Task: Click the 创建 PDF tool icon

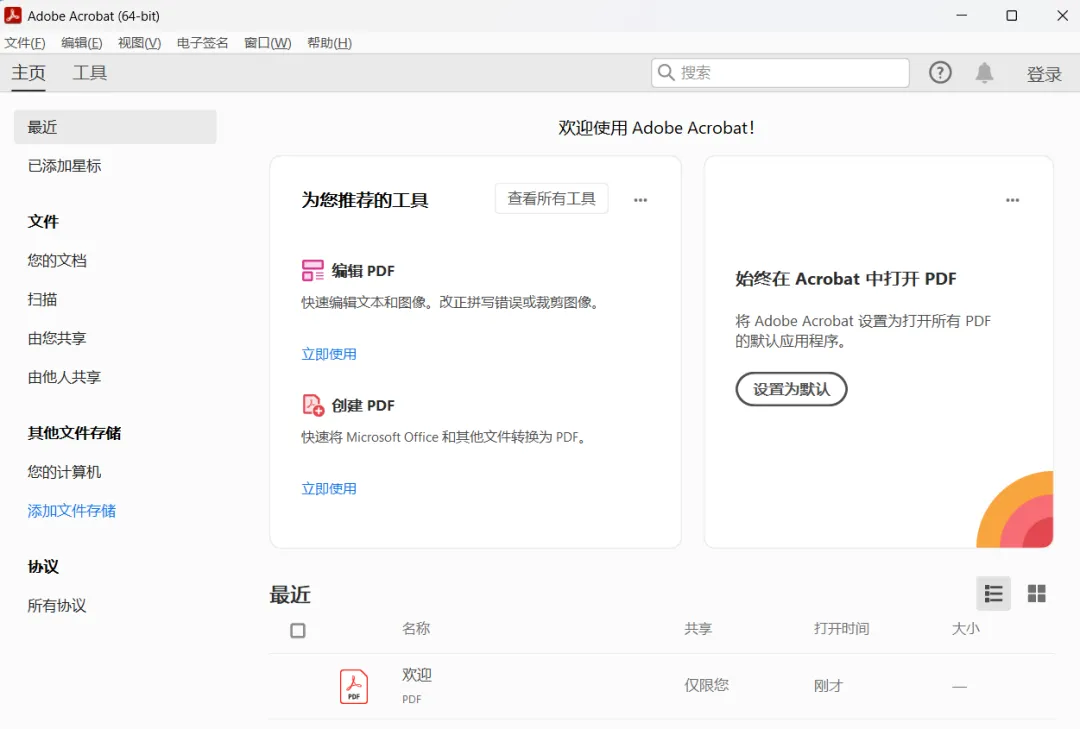Action: pyautogui.click(x=313, y=405)
